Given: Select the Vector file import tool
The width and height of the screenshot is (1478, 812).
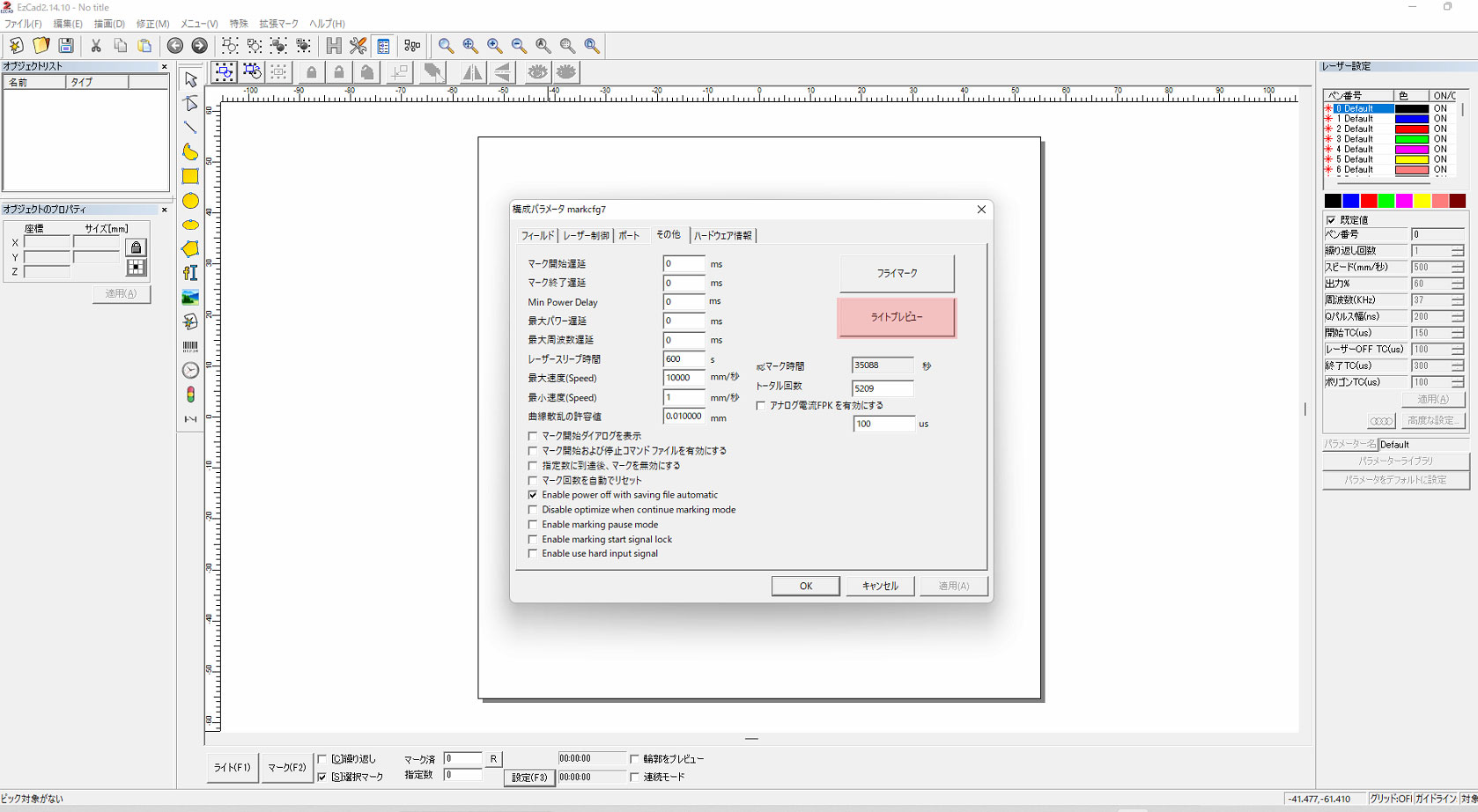Looking at the screenshot, I should click(190, 321).
